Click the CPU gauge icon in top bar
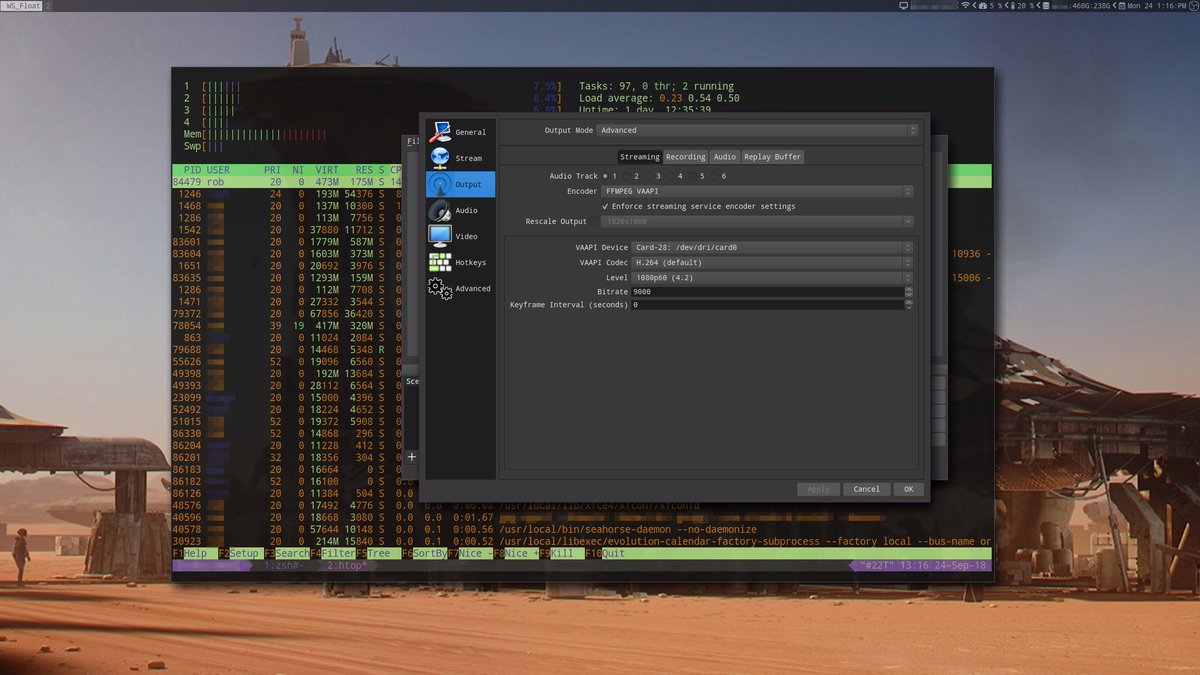The width and height of the screenshot is (1200, 675). point(982,6)
